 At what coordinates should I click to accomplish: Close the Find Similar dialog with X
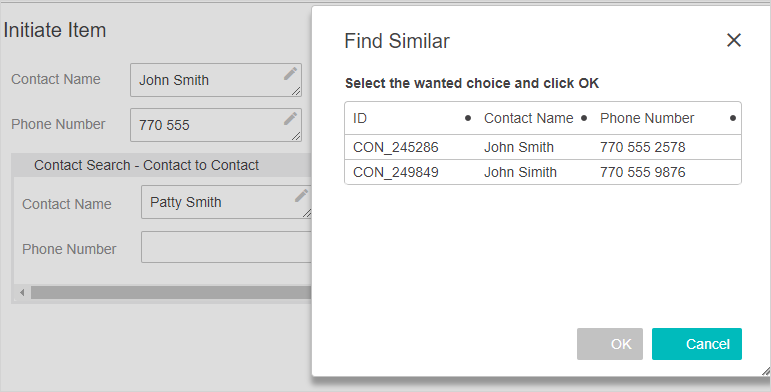pos(734,40)
